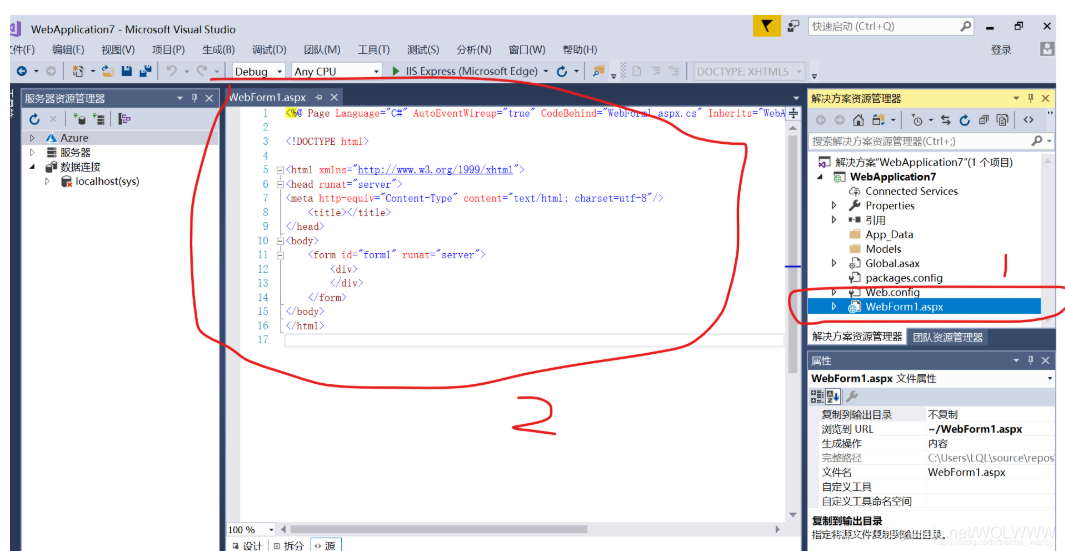Click the Azure services icon in Server Explorer toolbar
This screenshot has height=551, width=1065.
pyautogui.click(x=124, y=119)
